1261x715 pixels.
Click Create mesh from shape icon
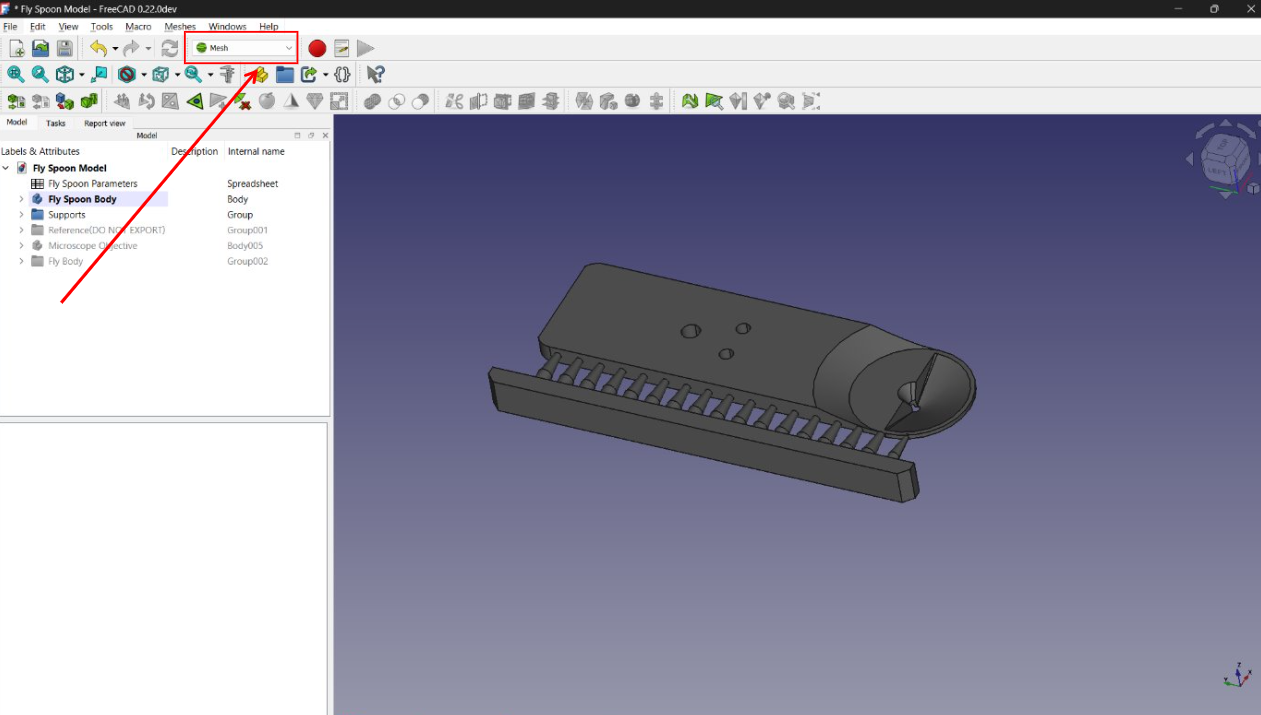(x=65, y=101)
